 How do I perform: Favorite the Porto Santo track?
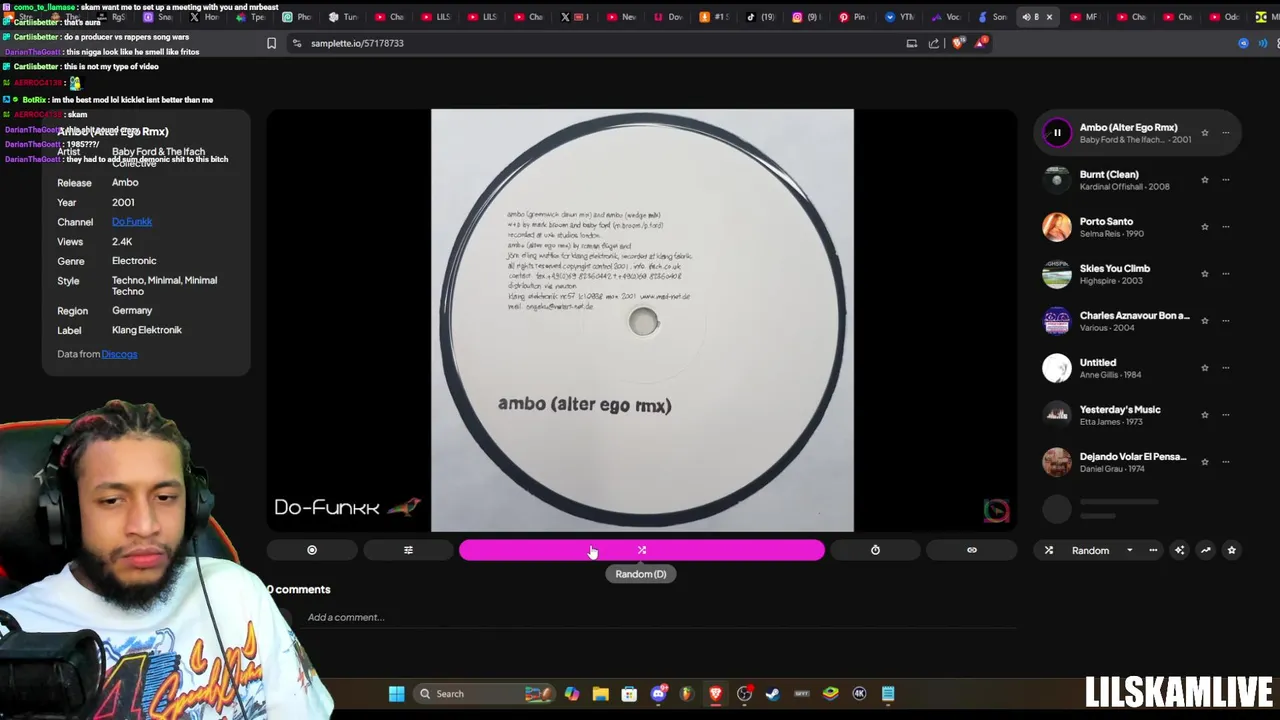click(1204, 227)
